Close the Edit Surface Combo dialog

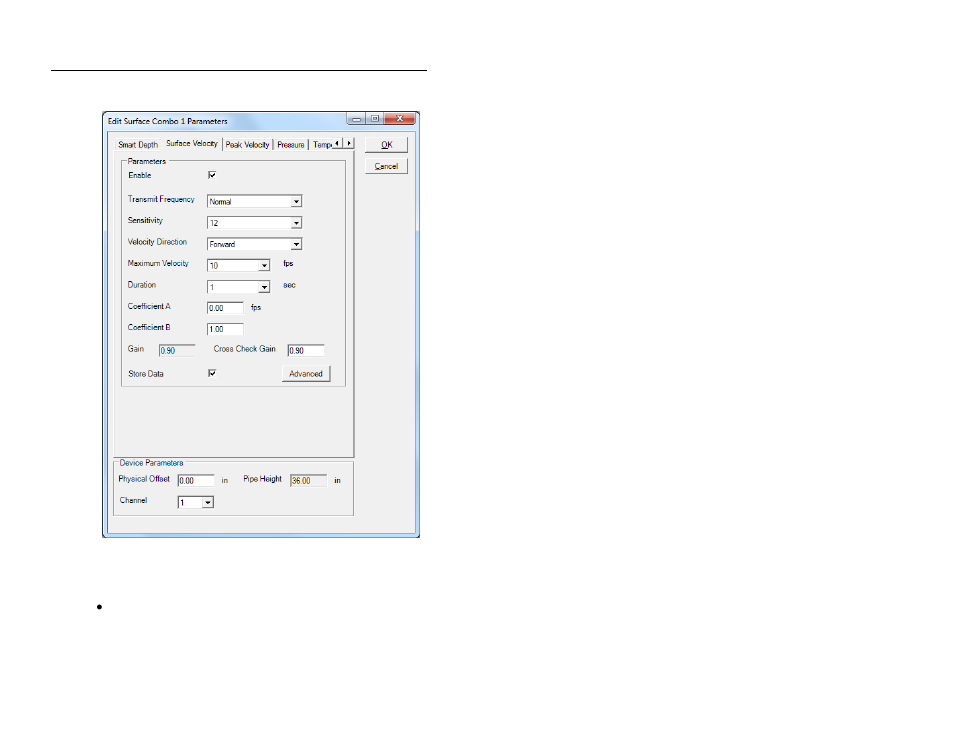point(400,119)
